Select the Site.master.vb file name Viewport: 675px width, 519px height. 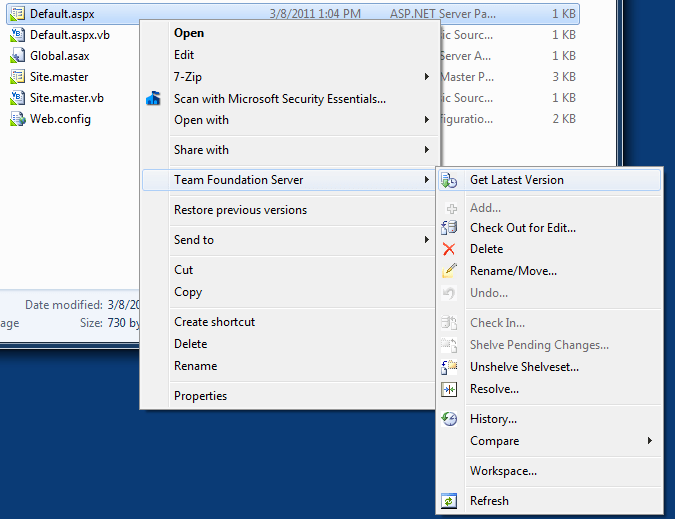click(67, 98)
